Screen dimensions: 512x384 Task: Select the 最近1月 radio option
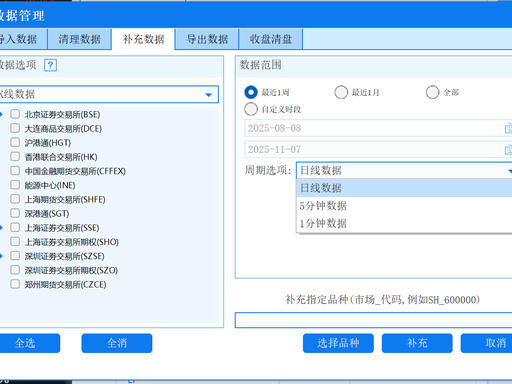point(341,92)
